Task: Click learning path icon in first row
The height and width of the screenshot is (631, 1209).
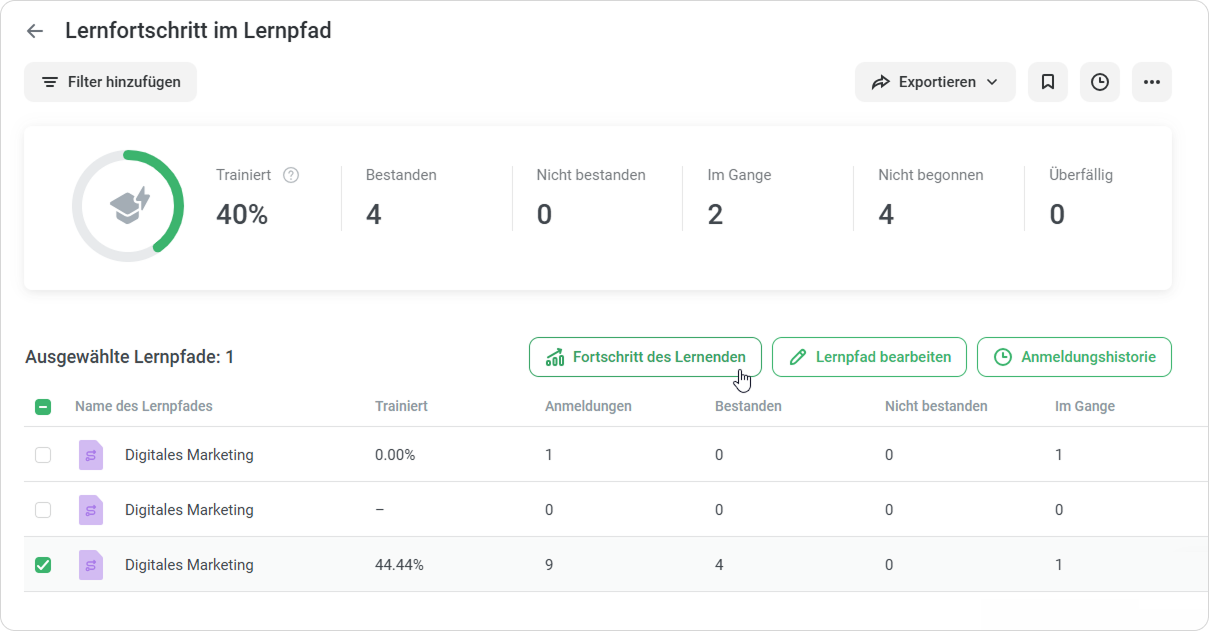Action: (x=91, y=455)
